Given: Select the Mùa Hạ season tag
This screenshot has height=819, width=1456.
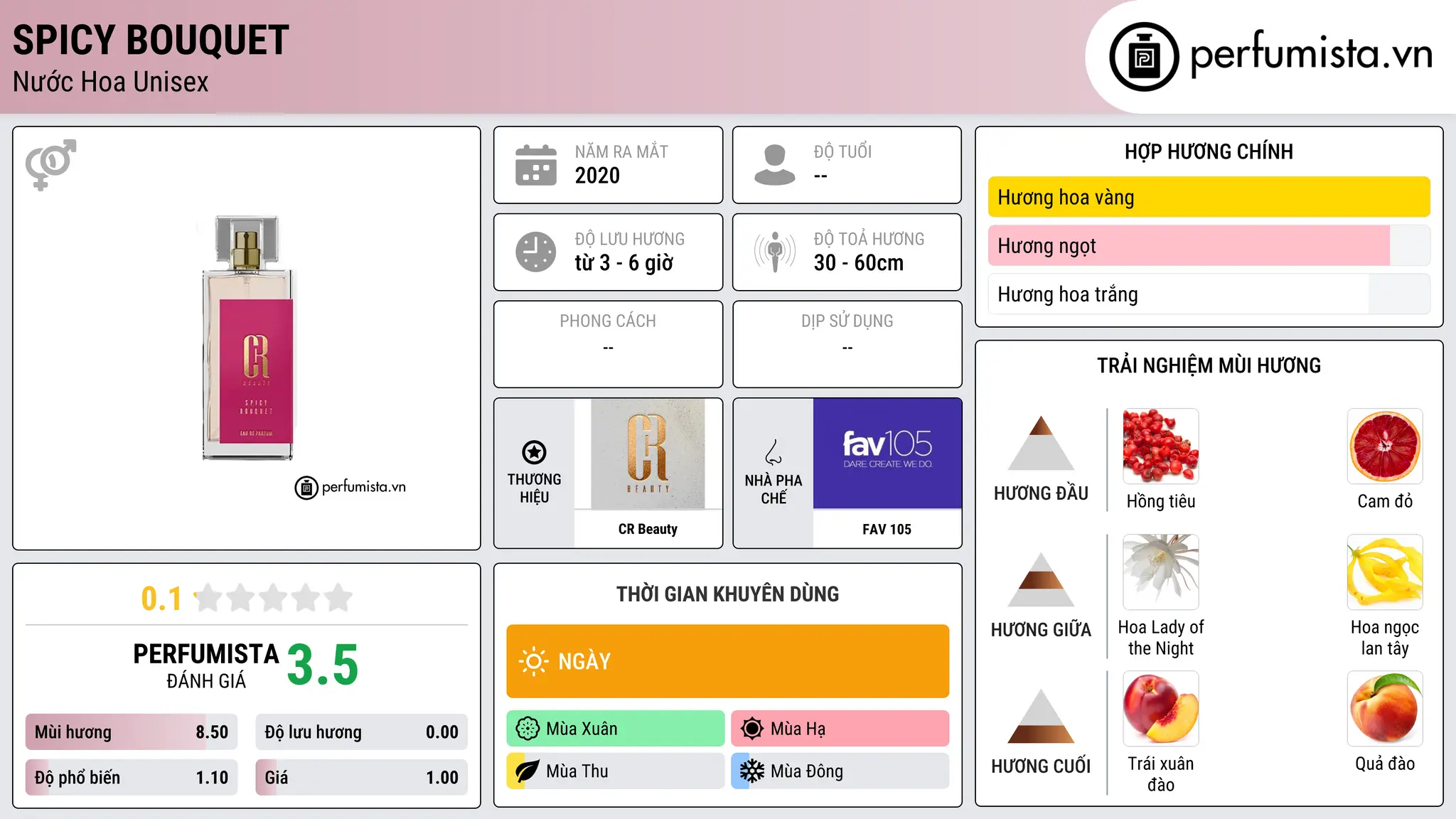Looking at the screenshot, I should pos(840,729).
